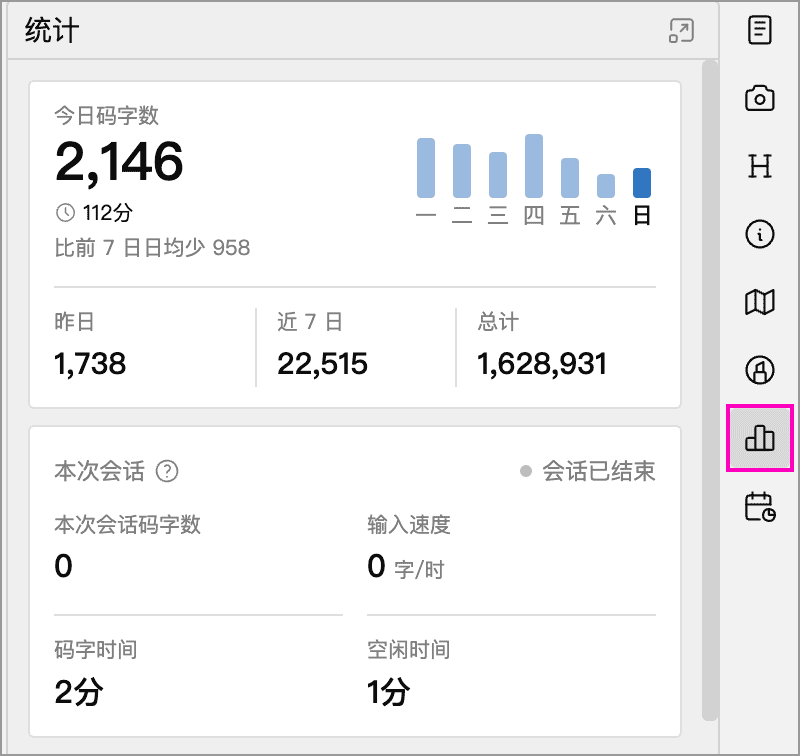Pop out the 统计 panel window icon
This screenshot has height=756, width=800.
[x=681, y=31]
